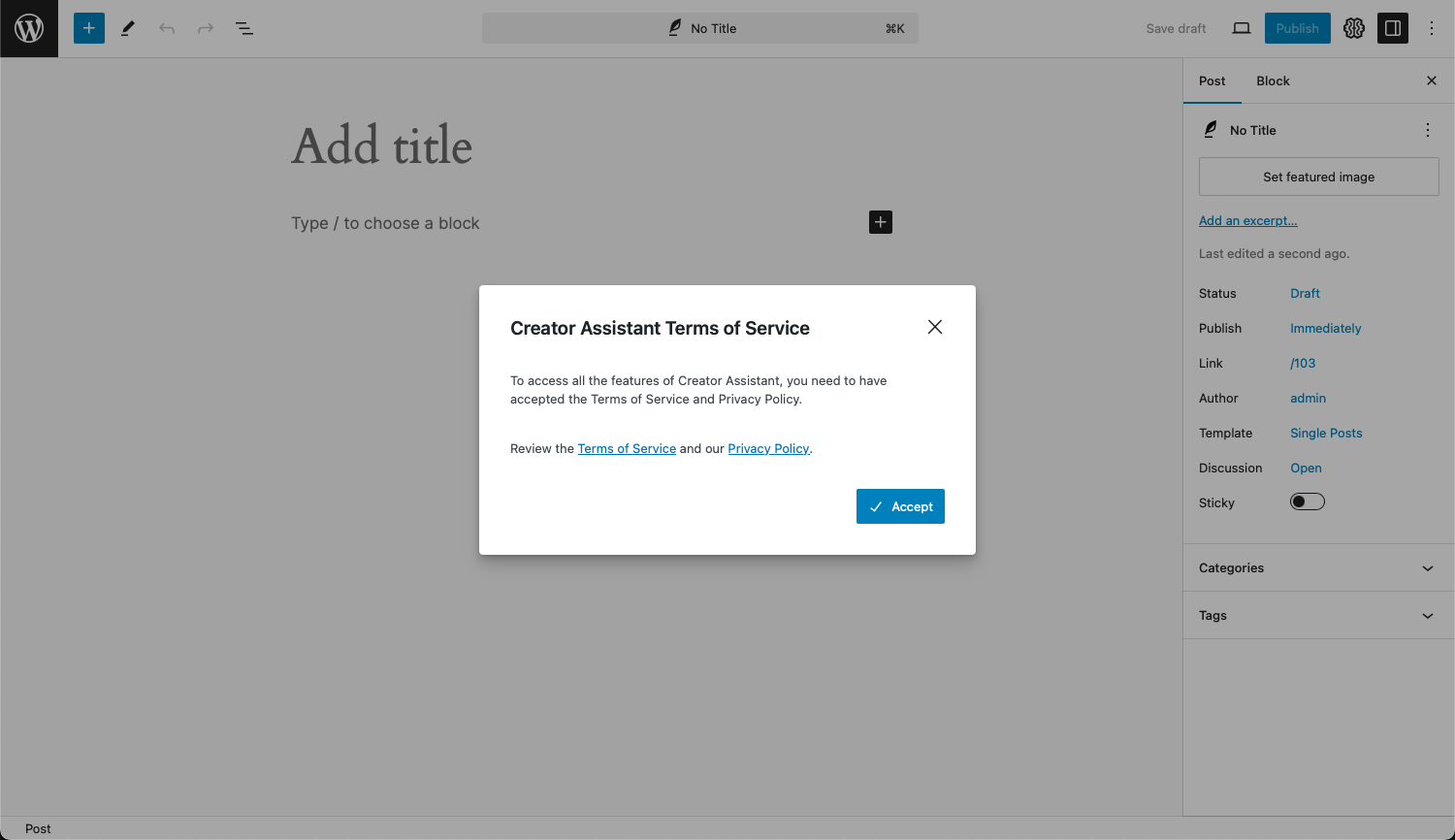This screenshot has height=840, width=1455.
Task: Open the Creator Assistant brain icon
Action: [x=1354, y=28]
